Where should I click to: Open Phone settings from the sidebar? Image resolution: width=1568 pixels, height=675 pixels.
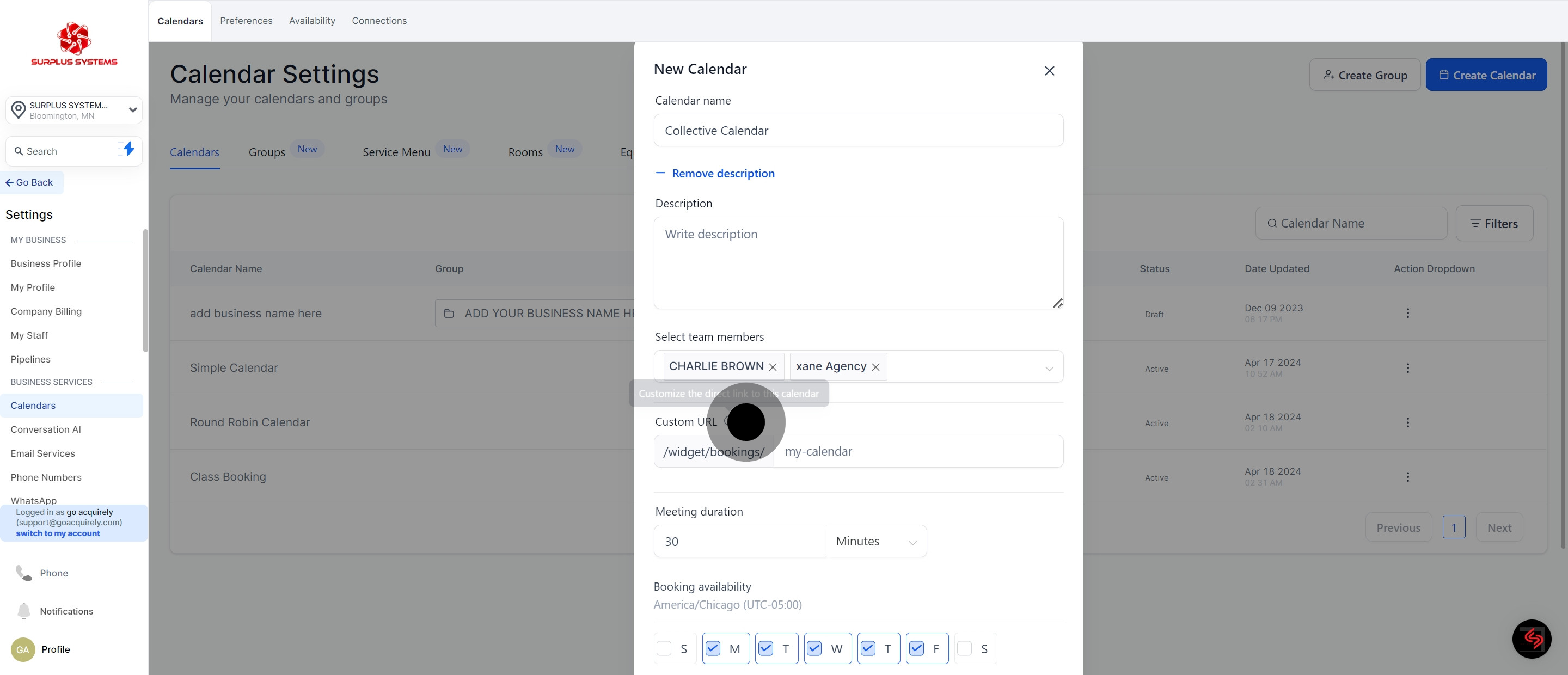point(53,573)
